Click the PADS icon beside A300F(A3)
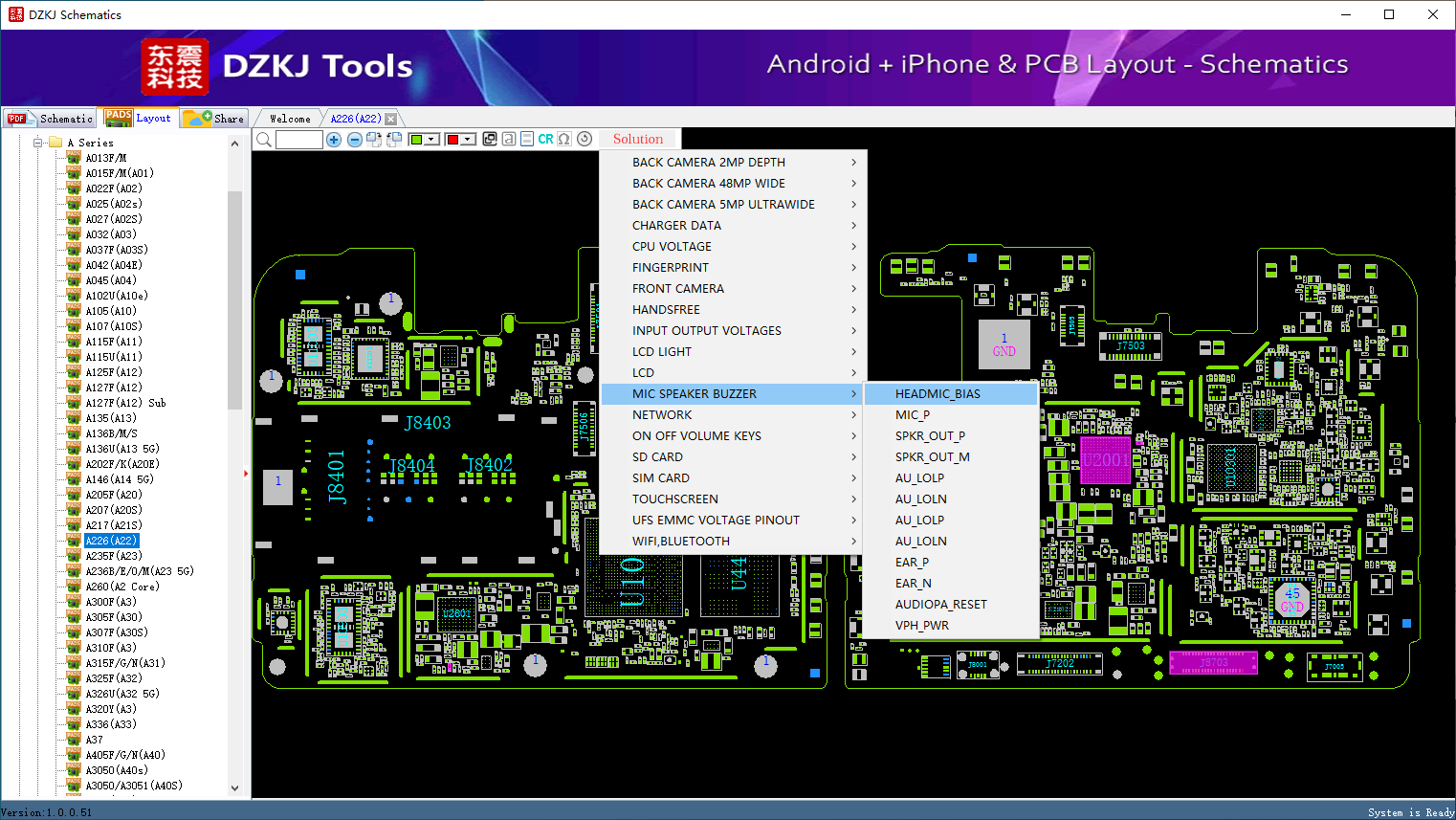Screen dimensions: 1456x820 [x=74, y=602]
